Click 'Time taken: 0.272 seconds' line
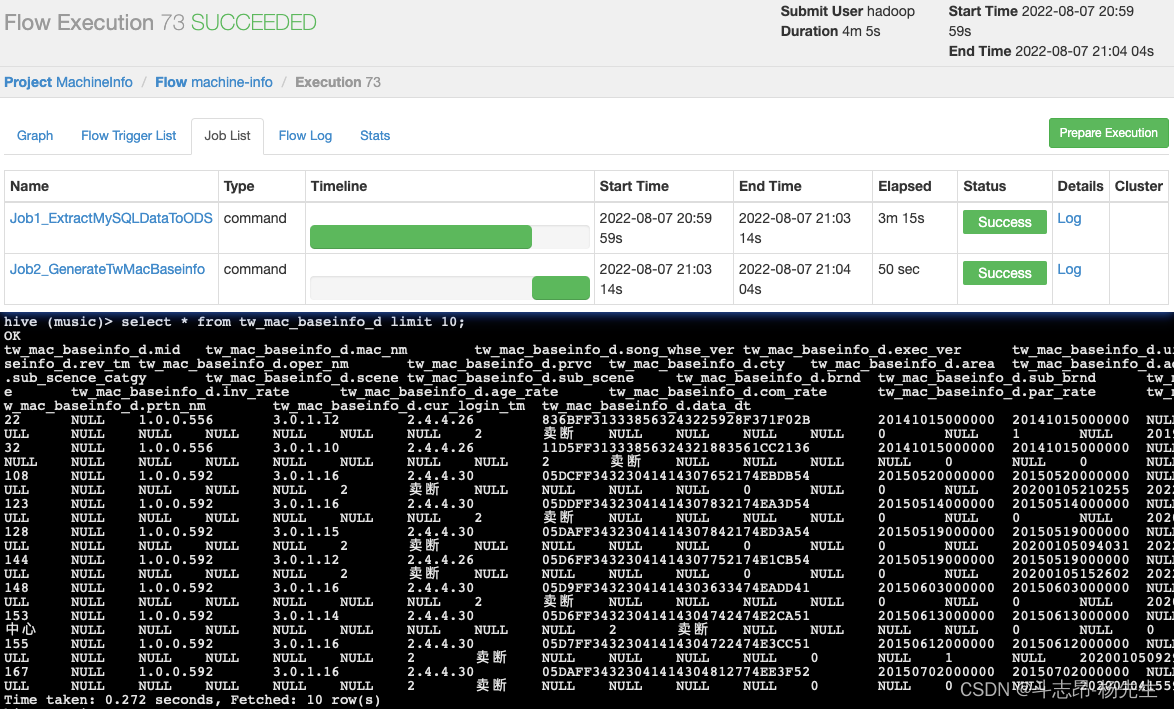The width and height of the screenshot is (1174, 709). coord(192,700)
